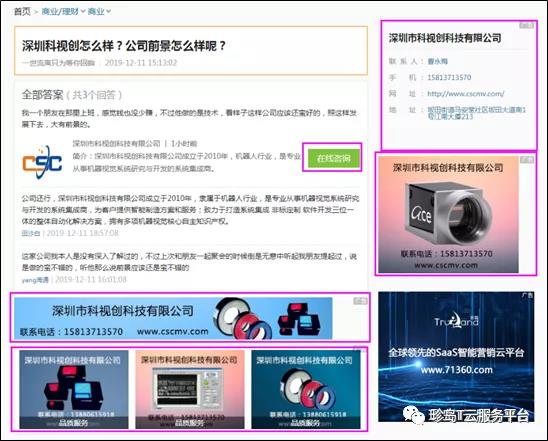Open the contact person name link
The image size is (548, 441).
click(x=438, y=62)
